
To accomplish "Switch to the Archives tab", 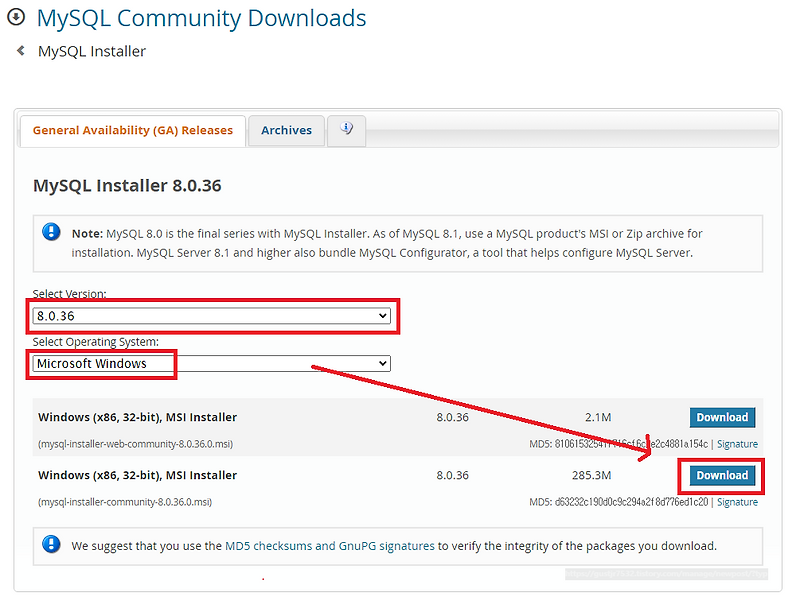I will 287,130.
